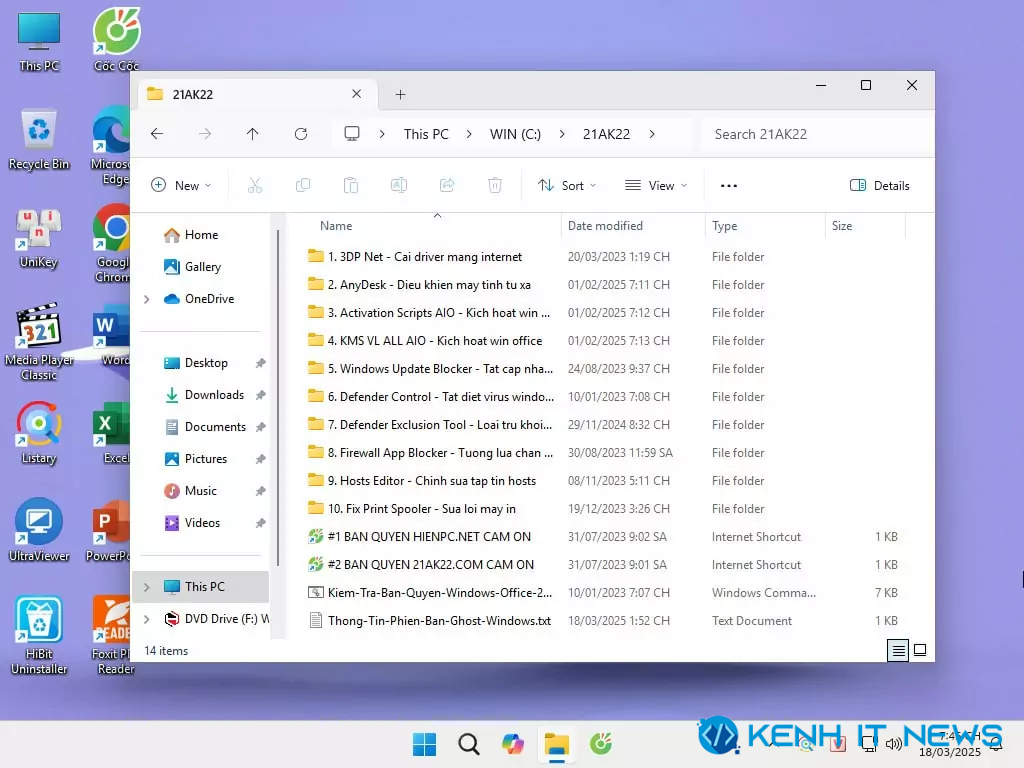Open See more three-dots menu
Viewport: 1024px width, 768px height.
729,185
